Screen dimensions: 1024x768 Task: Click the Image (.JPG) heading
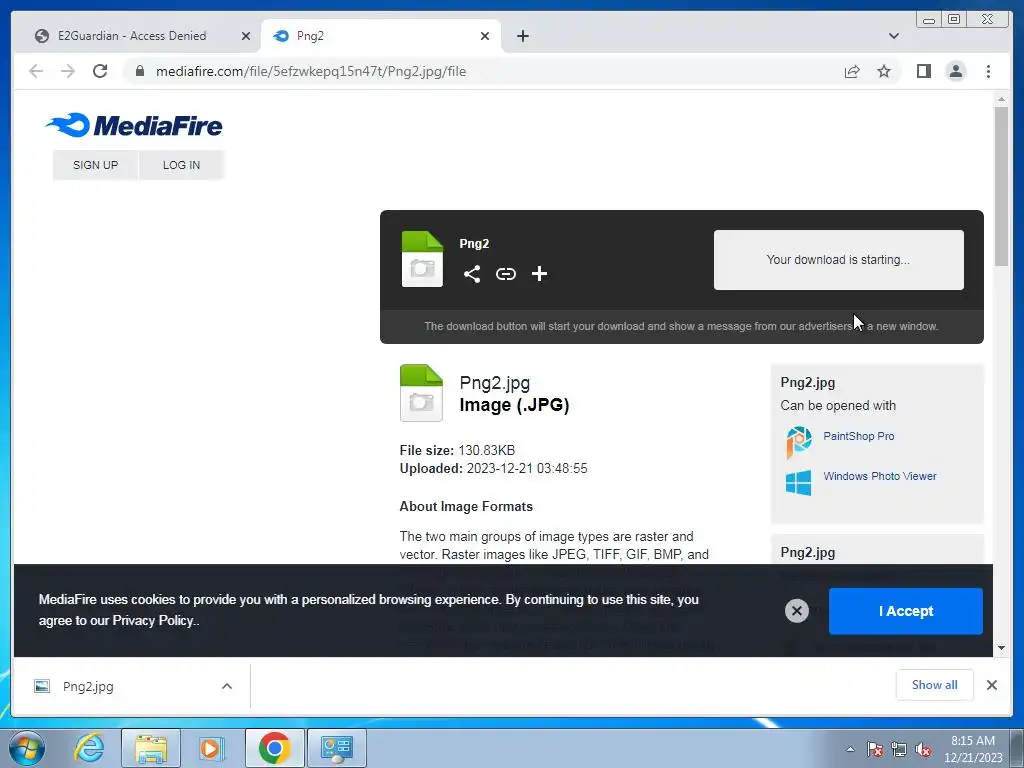tap(514, 405)
